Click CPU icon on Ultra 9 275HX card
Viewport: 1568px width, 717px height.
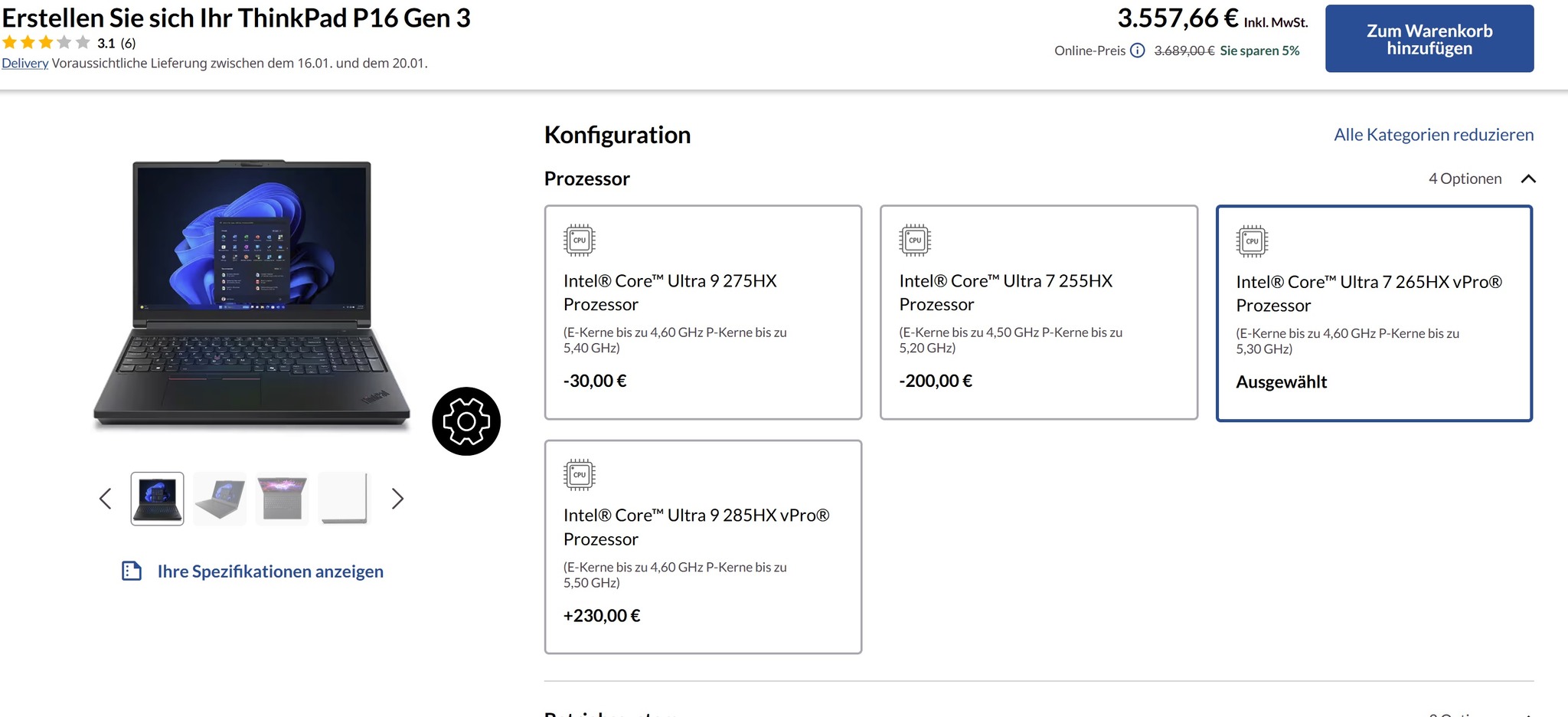[x=580, y=241]
